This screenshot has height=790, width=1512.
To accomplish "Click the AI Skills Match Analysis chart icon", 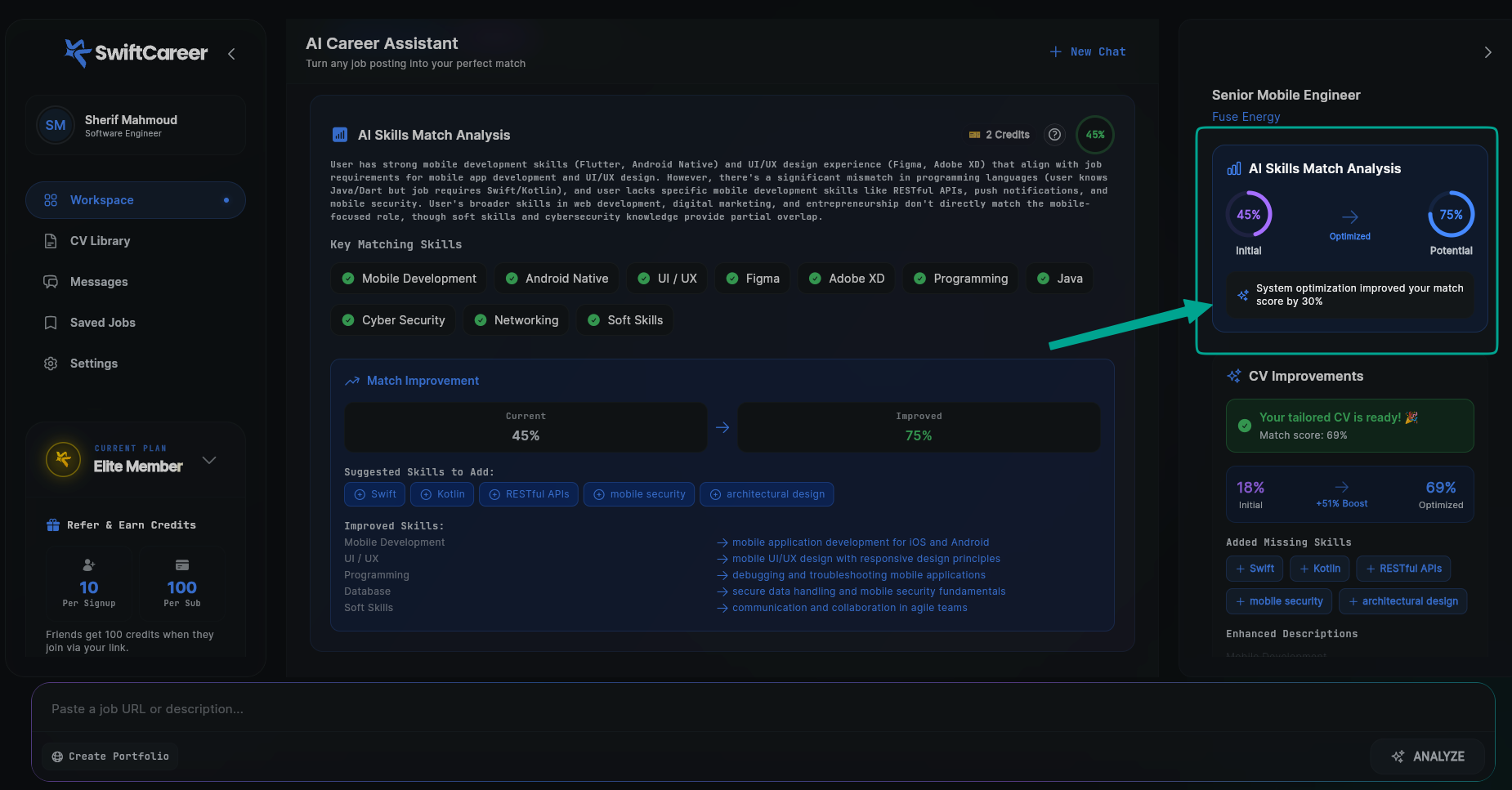I will [x=339, y=134].
